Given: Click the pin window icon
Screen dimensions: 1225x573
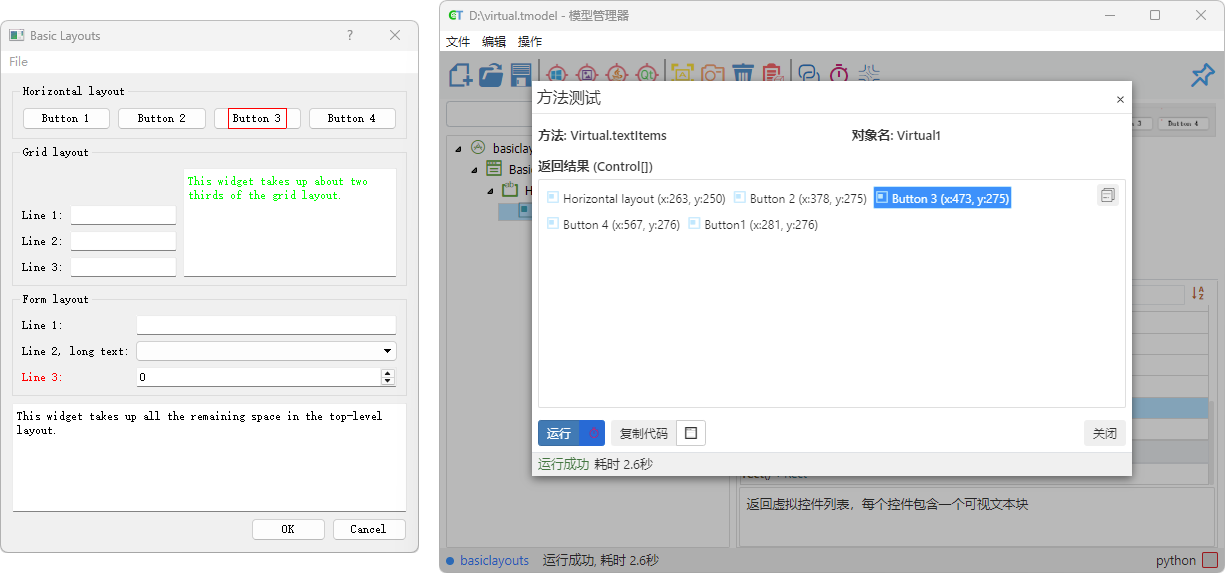Looking at the screenshot, I should (1201, 76).
